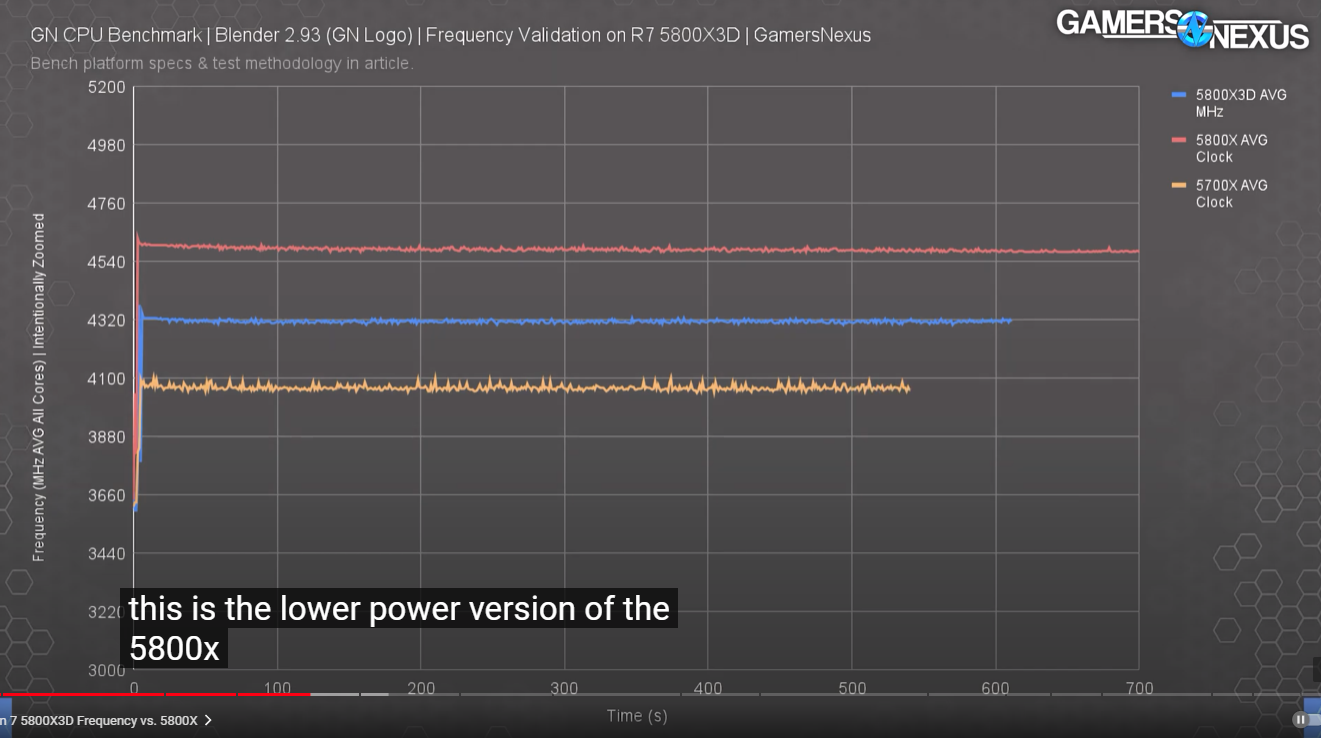Click the y-axis value '3440'

pyautogui.click(x=107, y=553)
